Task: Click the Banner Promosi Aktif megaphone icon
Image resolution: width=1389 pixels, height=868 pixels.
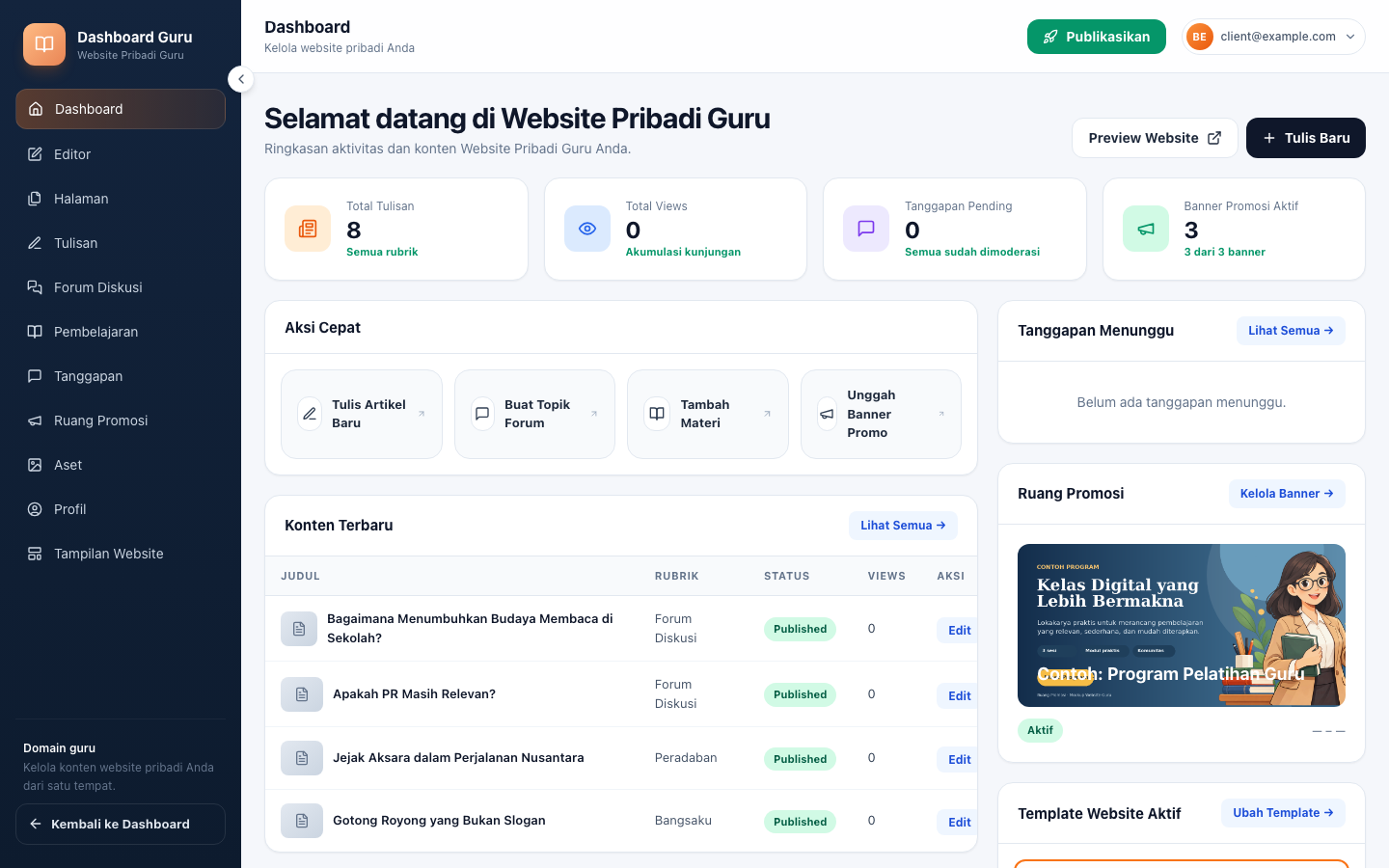Action: coord(1146,229)
